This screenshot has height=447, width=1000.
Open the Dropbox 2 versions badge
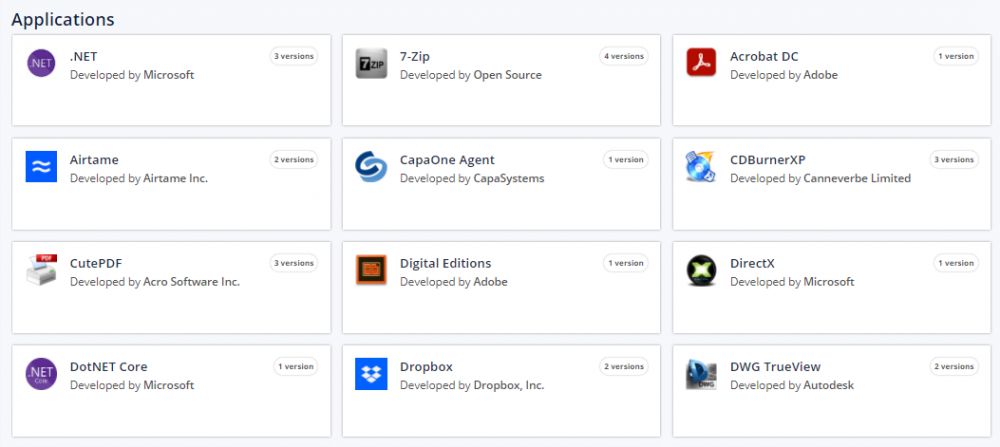[x=624, y=367]
